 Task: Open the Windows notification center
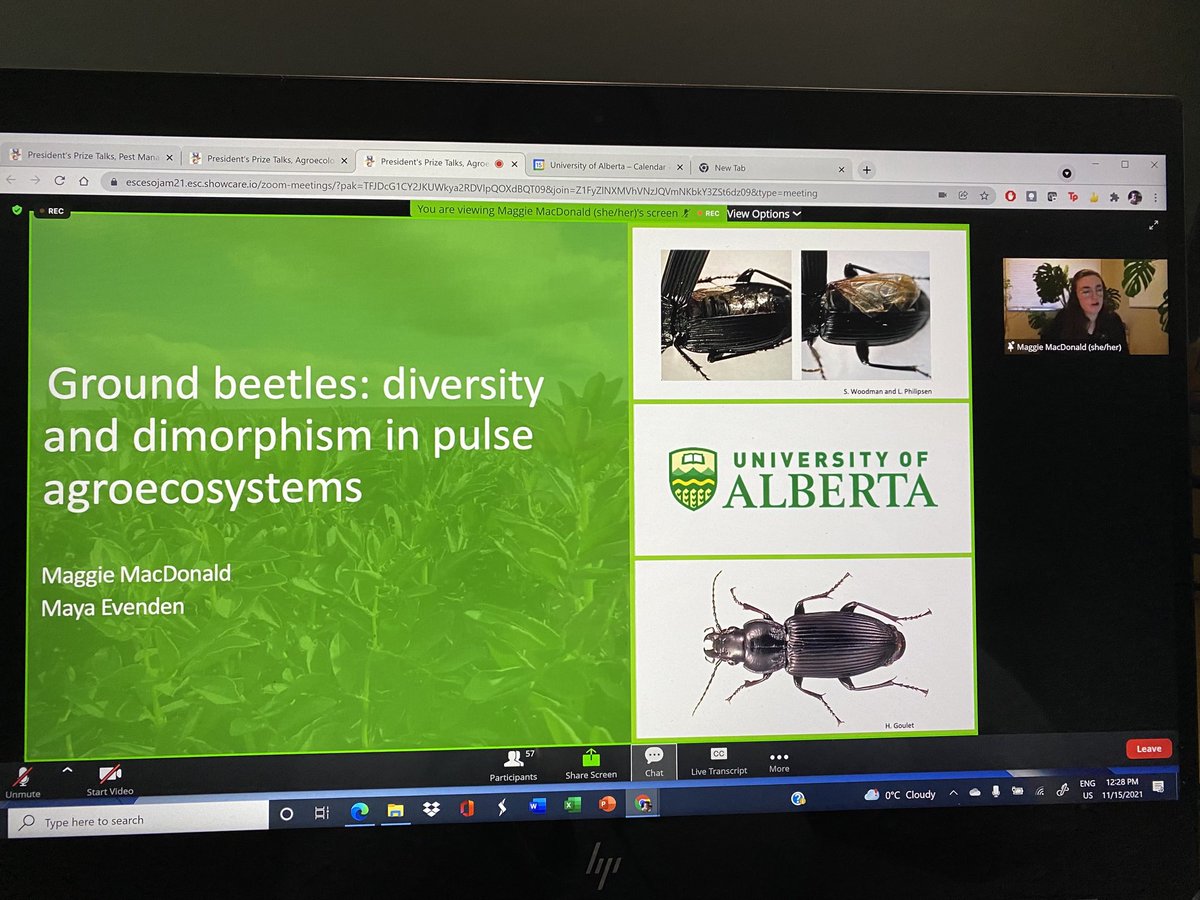click(x=1158, y=785)
